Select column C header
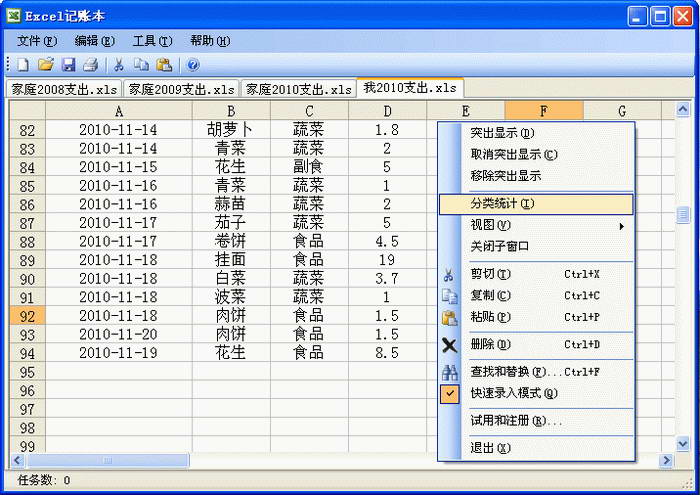Image resolution: width=700 pixels, height=495 pixels. (309, 111)
